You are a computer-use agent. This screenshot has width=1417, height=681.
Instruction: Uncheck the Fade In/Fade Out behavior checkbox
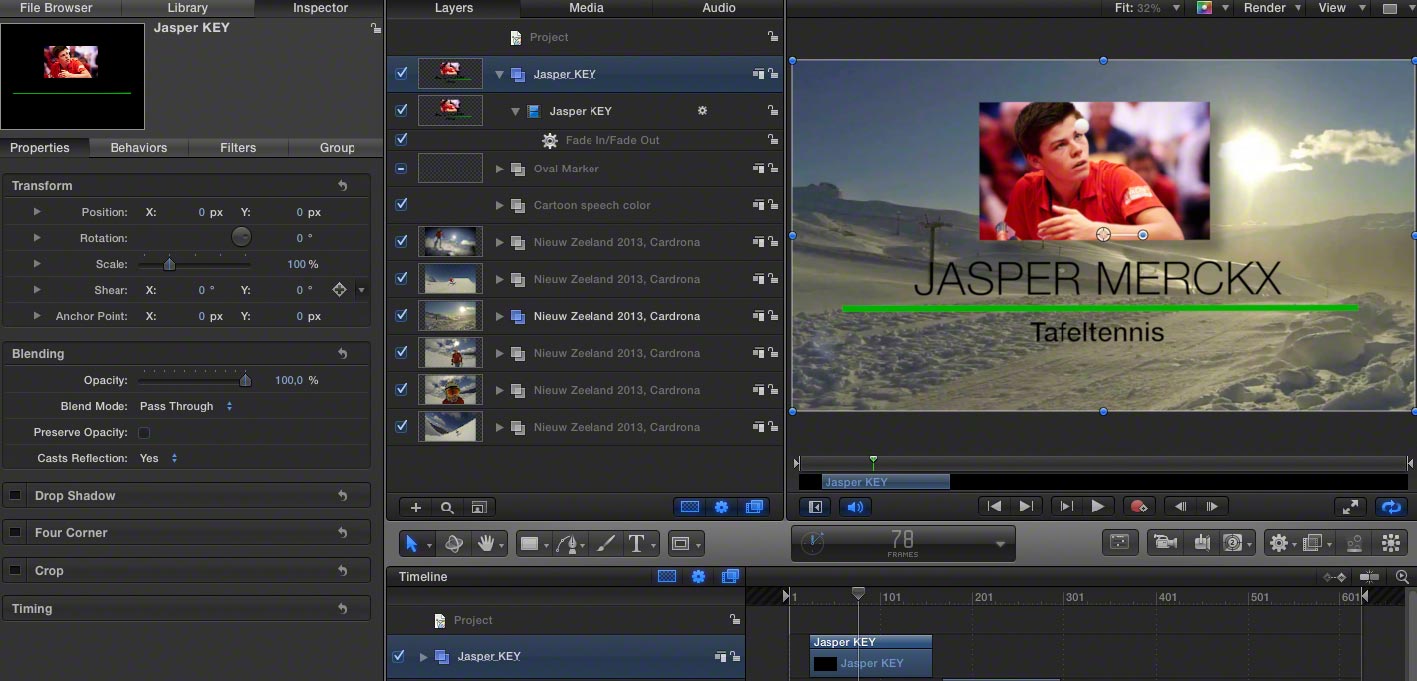point(402,140)
